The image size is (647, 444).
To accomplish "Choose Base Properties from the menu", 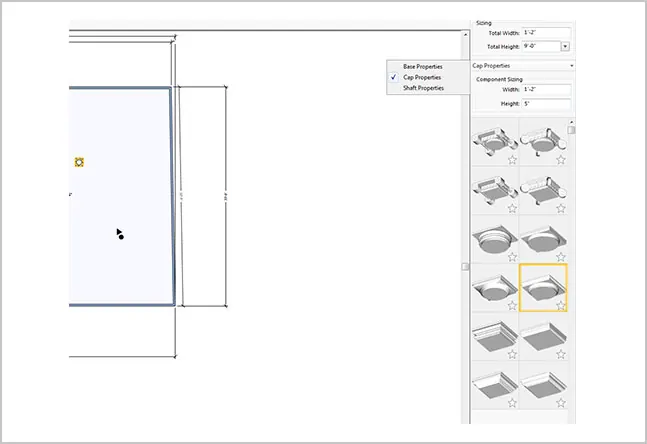I will (x=423, y=66).
